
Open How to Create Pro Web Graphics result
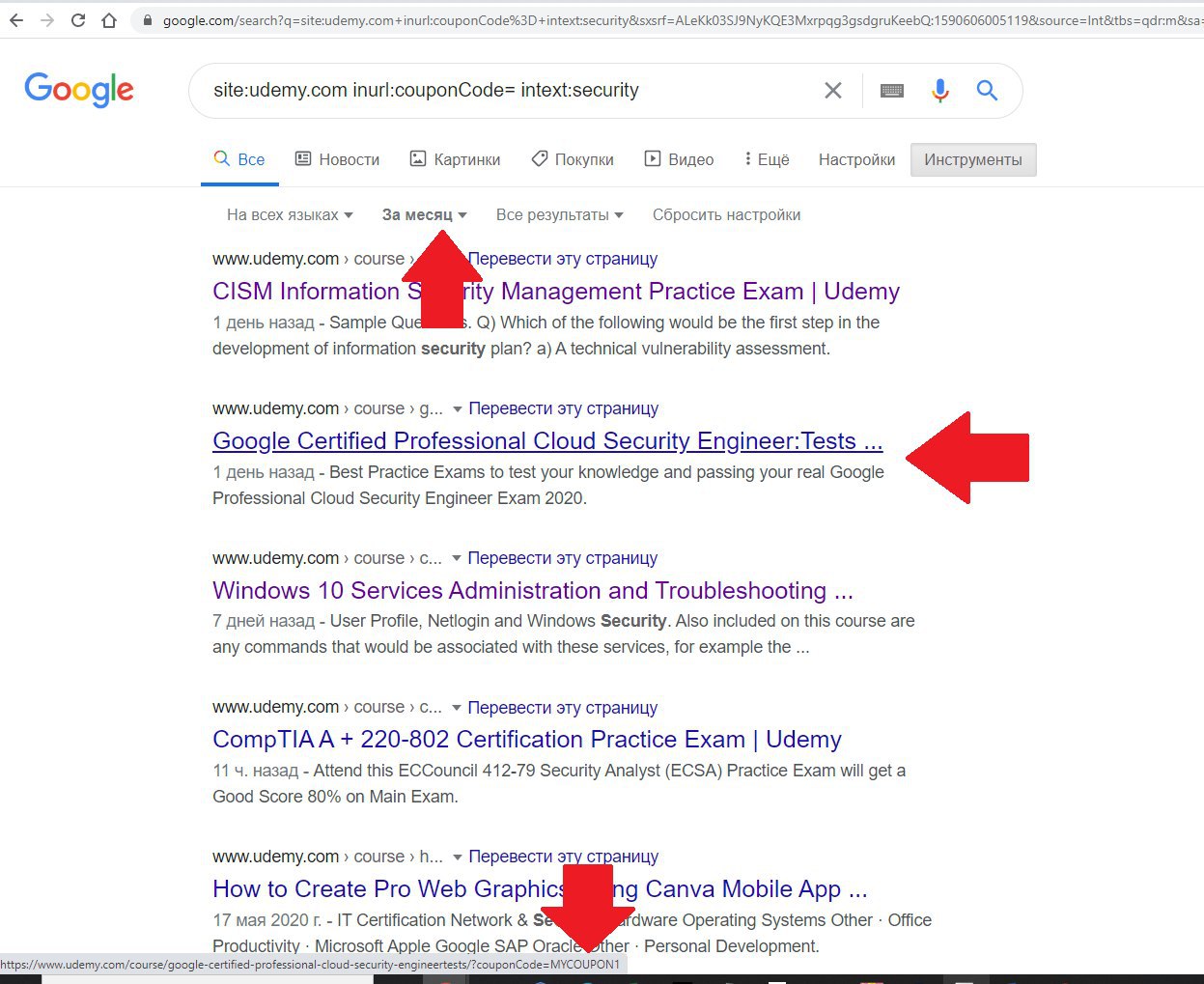(x=541, y=889)
